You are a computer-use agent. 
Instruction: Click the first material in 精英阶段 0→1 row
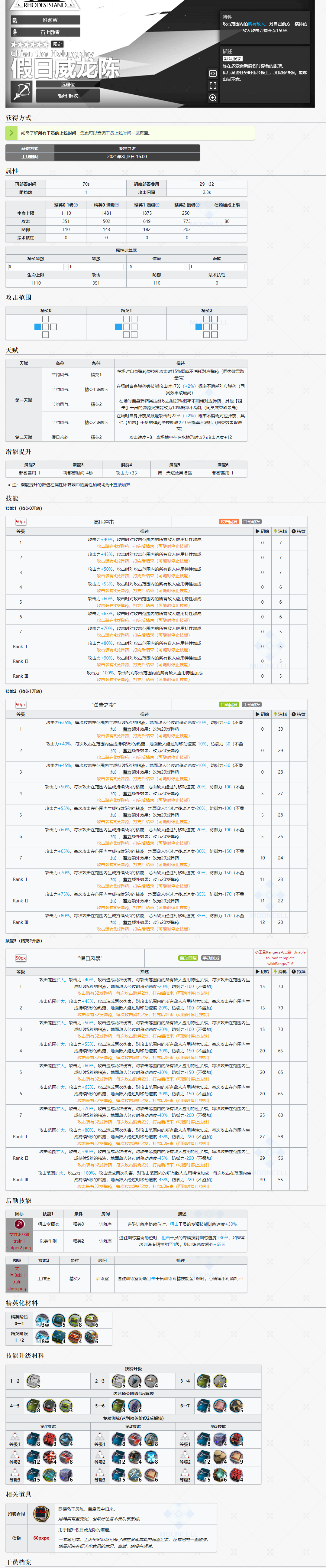click(x=43, y=1321)
